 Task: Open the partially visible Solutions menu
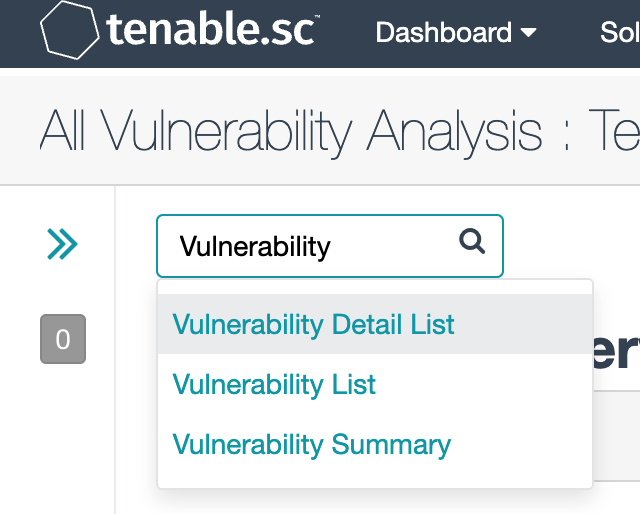coord(619,32)
